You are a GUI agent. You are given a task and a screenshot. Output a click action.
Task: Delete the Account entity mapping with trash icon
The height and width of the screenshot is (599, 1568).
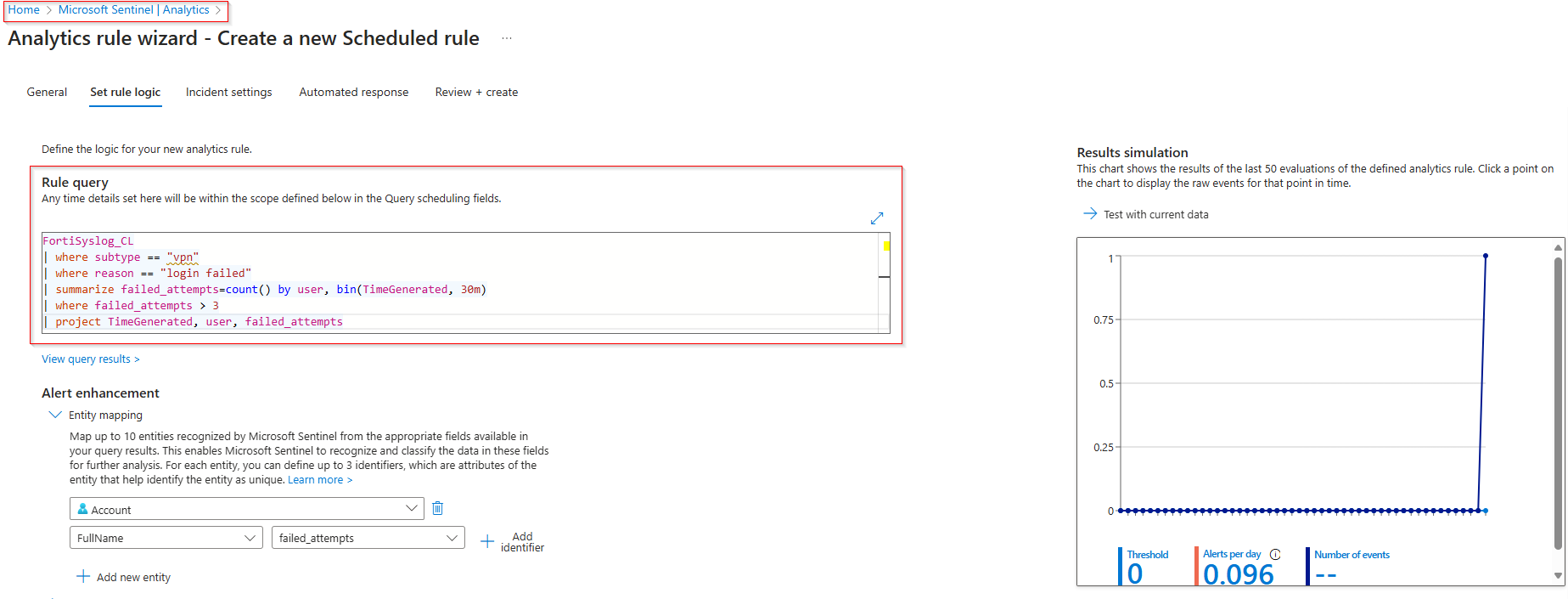(438, 508)
